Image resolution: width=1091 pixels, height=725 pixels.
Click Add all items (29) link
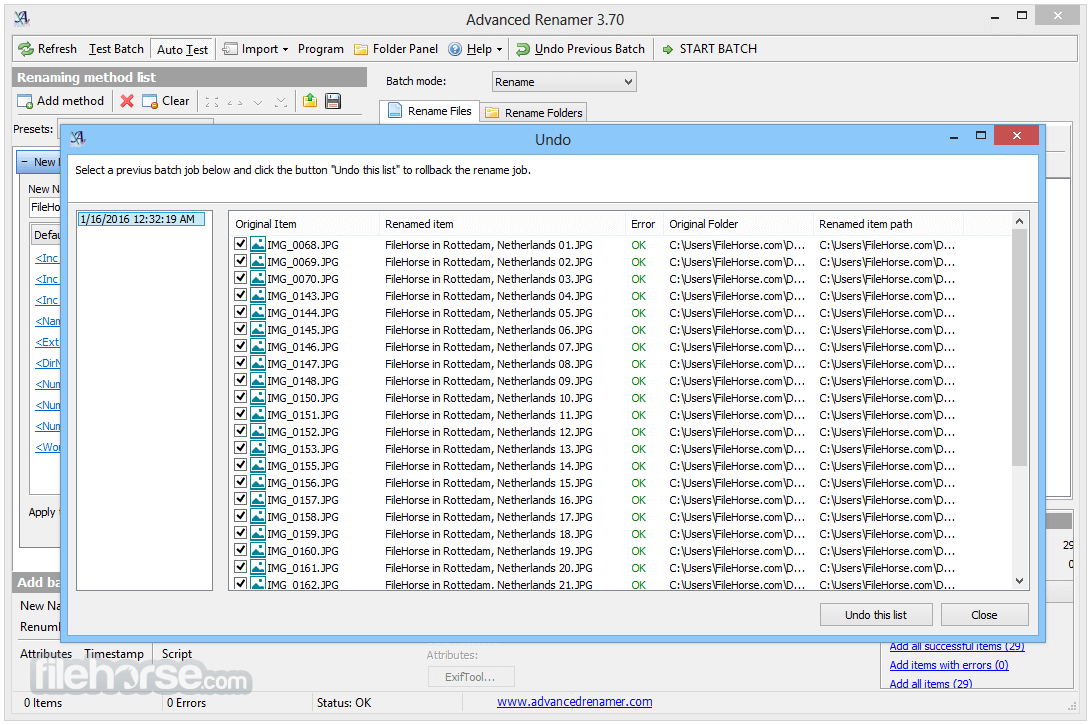[931, 684]
